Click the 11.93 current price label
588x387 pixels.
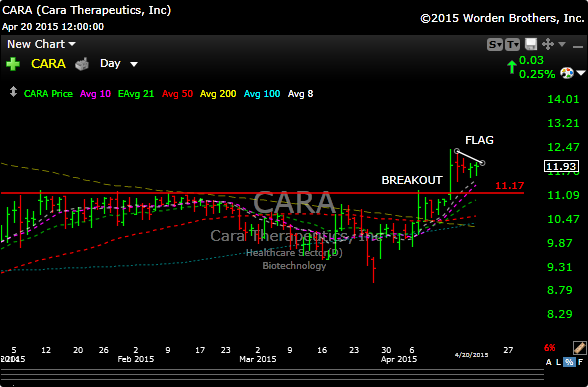point(561,166)
